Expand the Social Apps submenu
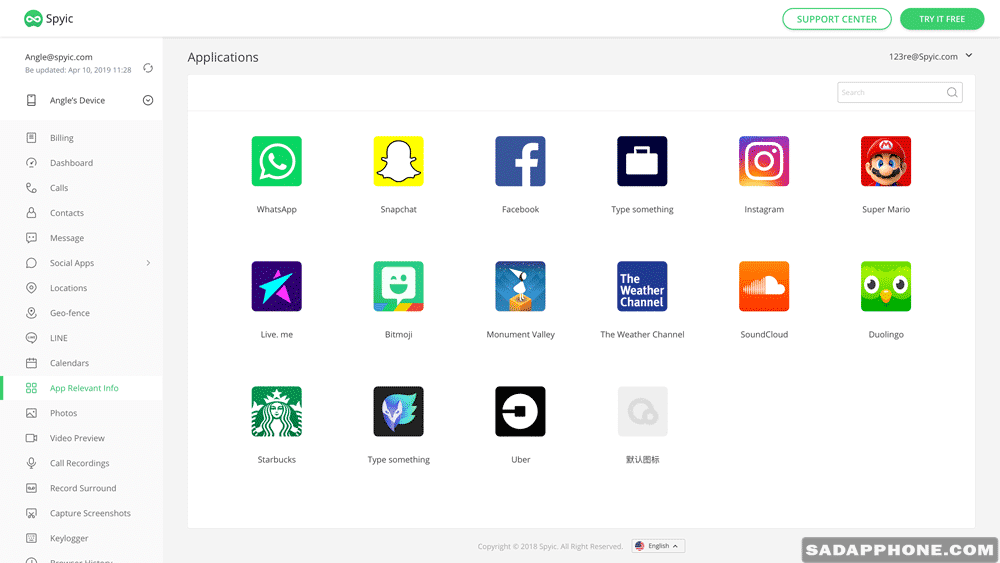Screen dimensions: 1000x563 pos(148,263)
